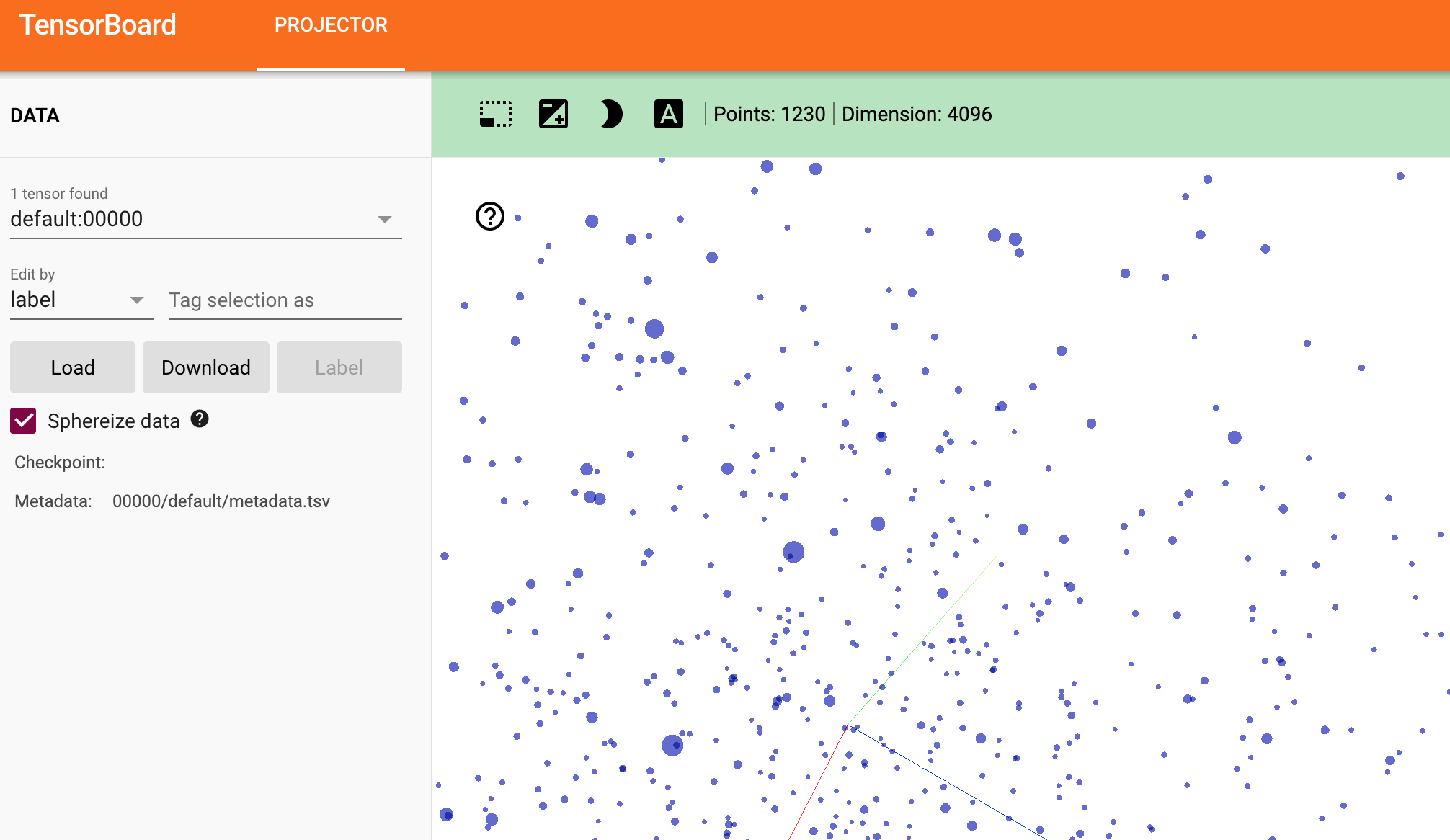Image resolution: width=1450 pixels, height=840 pixels.
Task: Expand the Edit by label dropdown
Action: (x=81, y=300)
